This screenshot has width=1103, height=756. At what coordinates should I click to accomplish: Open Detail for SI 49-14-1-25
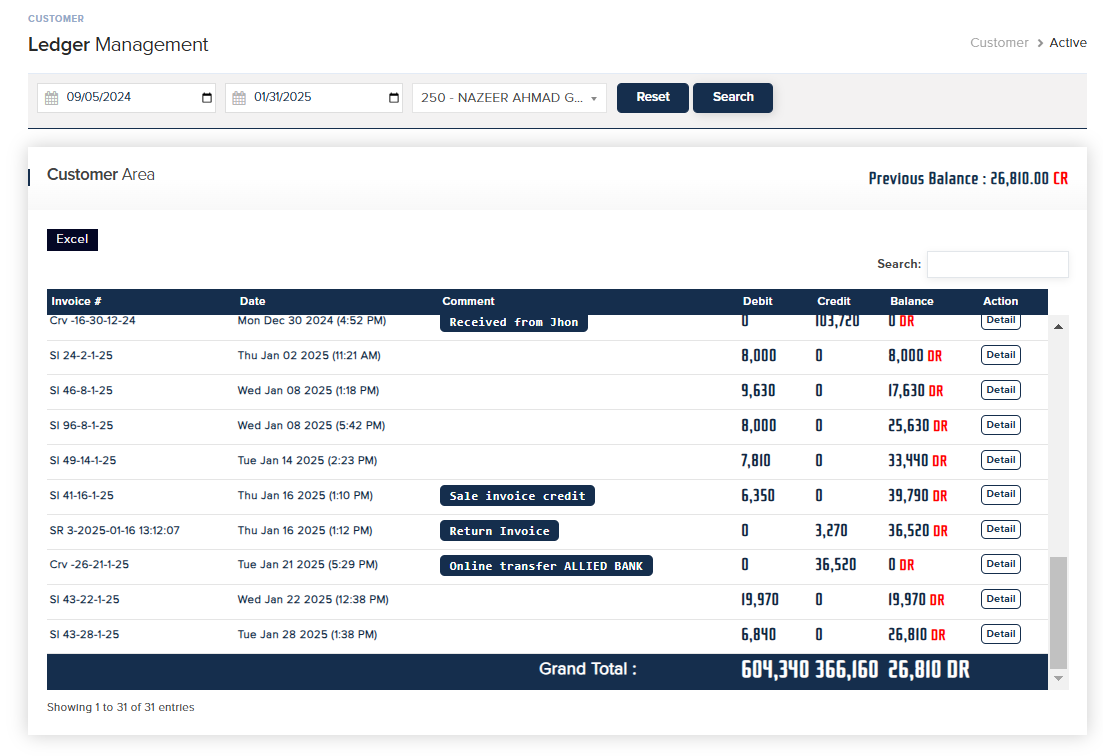click(1000, 460)
